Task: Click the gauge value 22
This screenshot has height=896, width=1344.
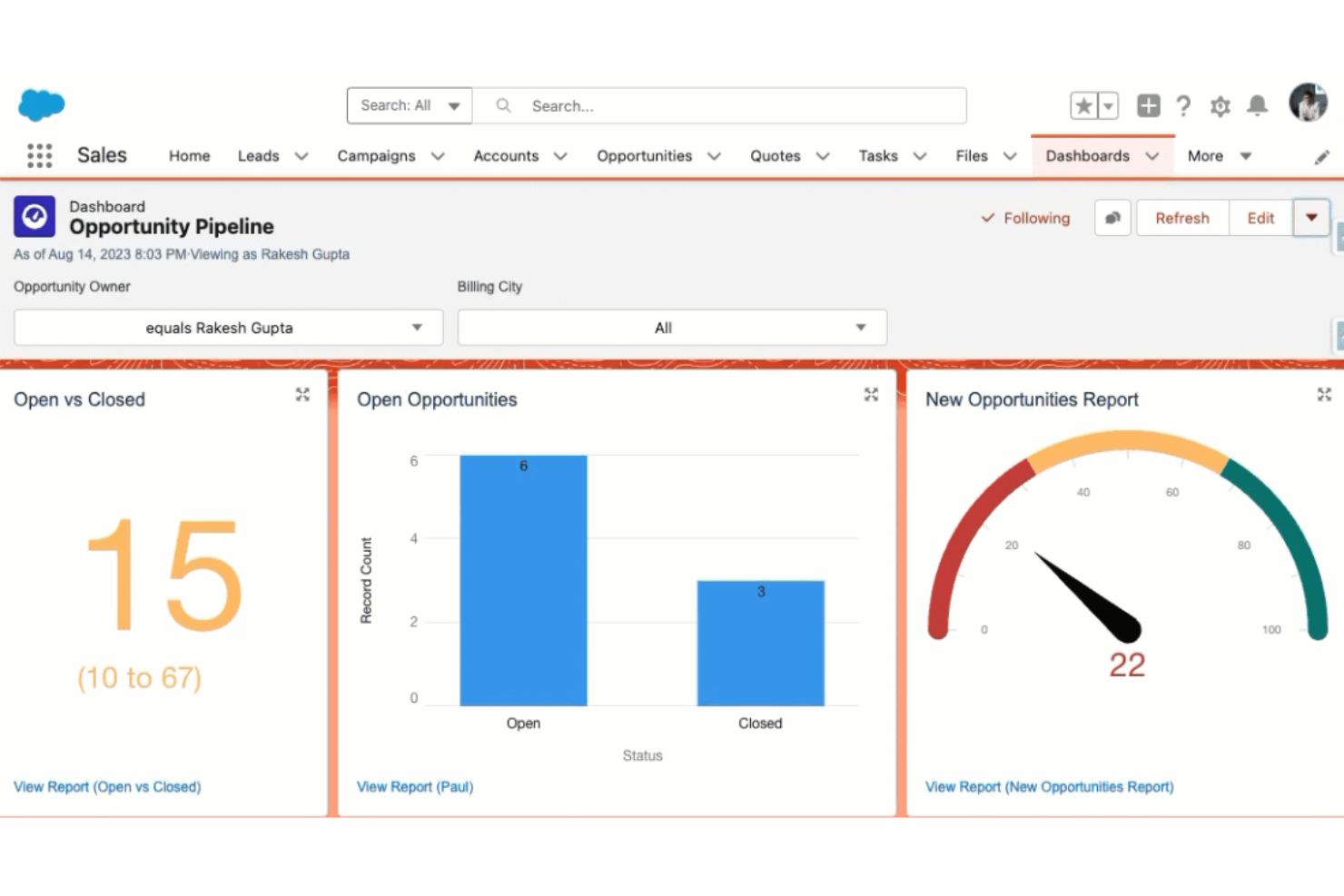Action: point(1127,665)
